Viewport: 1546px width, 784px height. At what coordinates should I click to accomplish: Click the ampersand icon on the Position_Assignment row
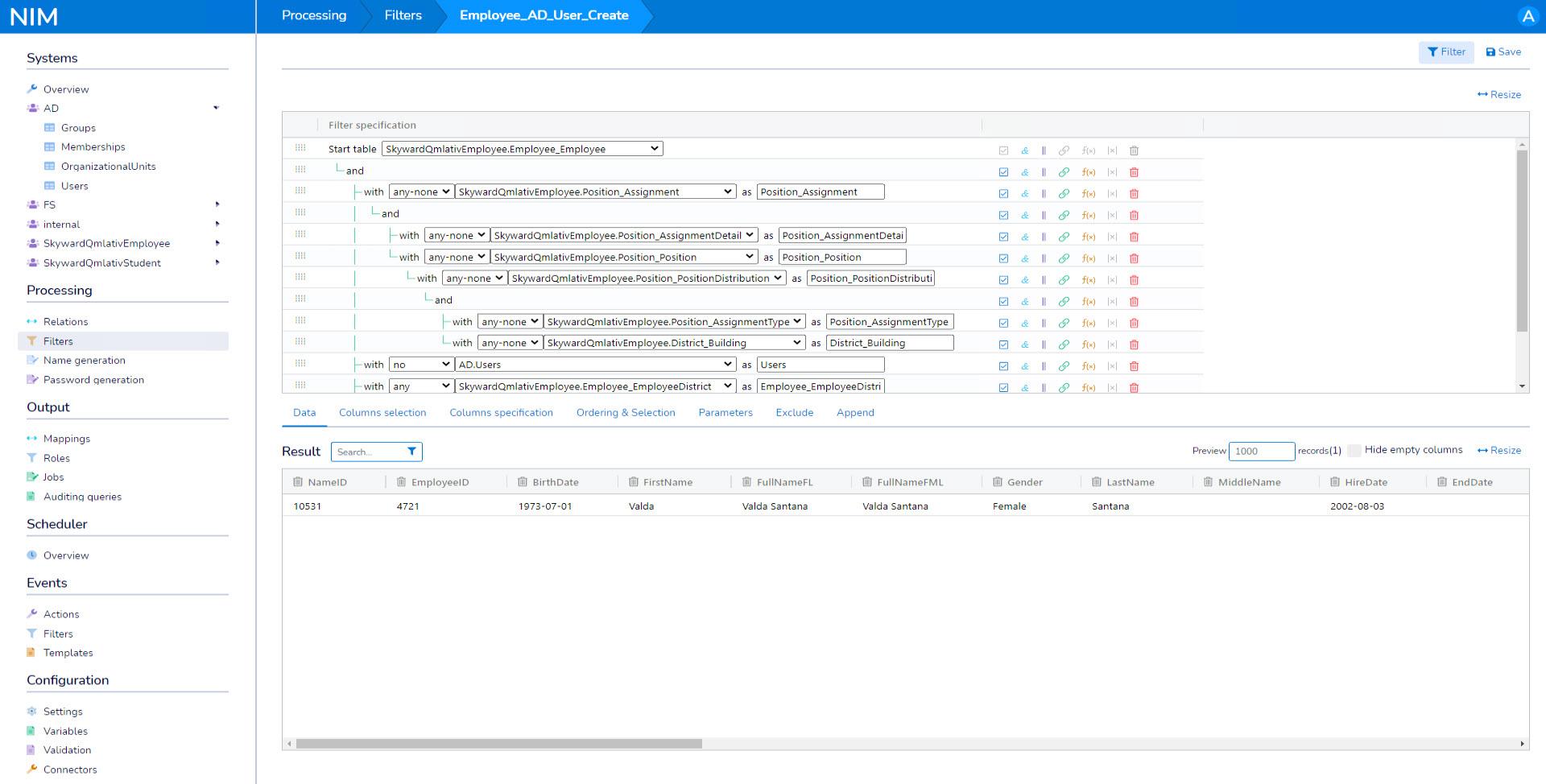point(1025,193)
